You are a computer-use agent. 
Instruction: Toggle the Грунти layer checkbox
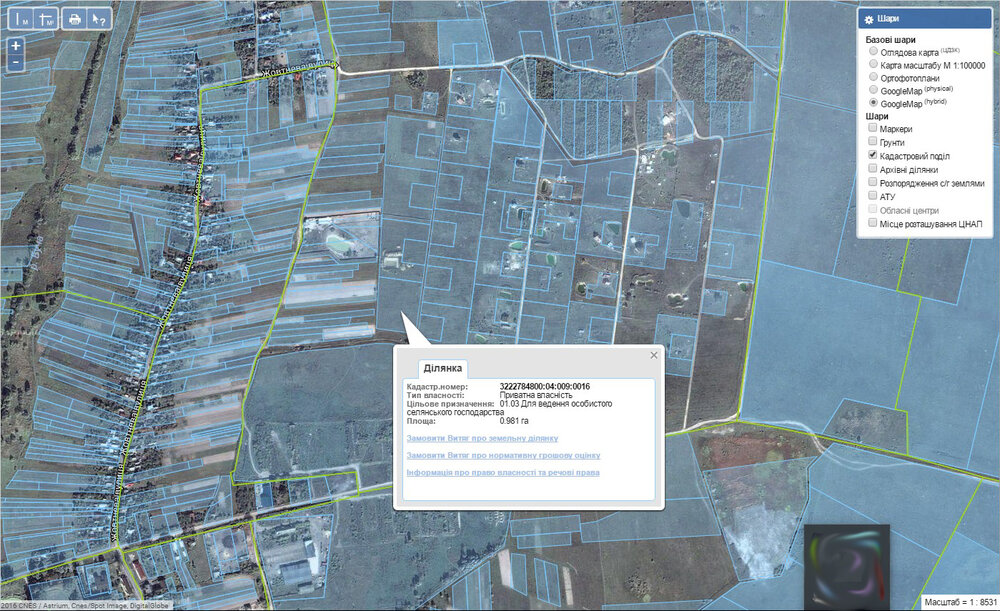(872, 141)
